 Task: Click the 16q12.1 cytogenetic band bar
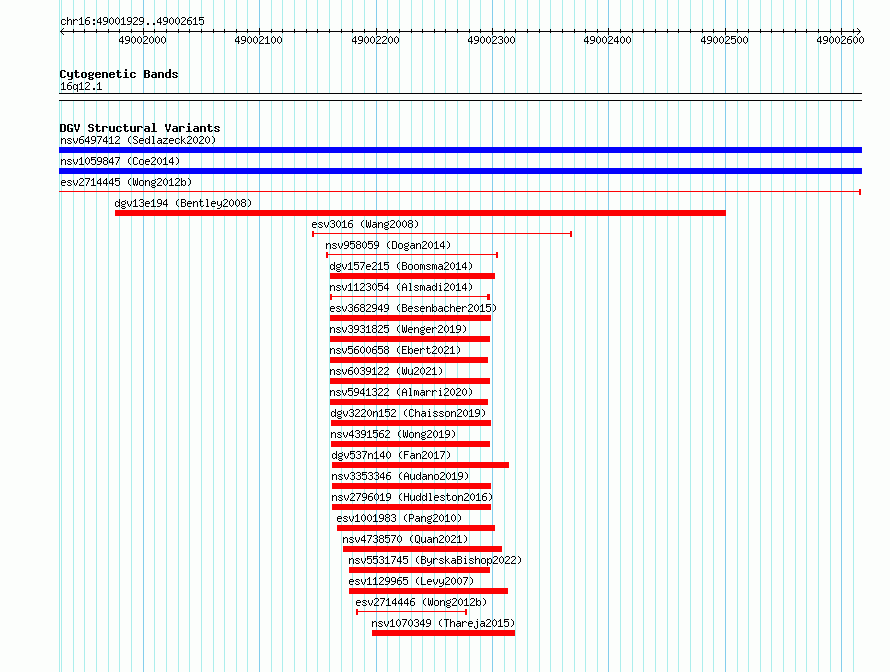(x=460, y=97)
